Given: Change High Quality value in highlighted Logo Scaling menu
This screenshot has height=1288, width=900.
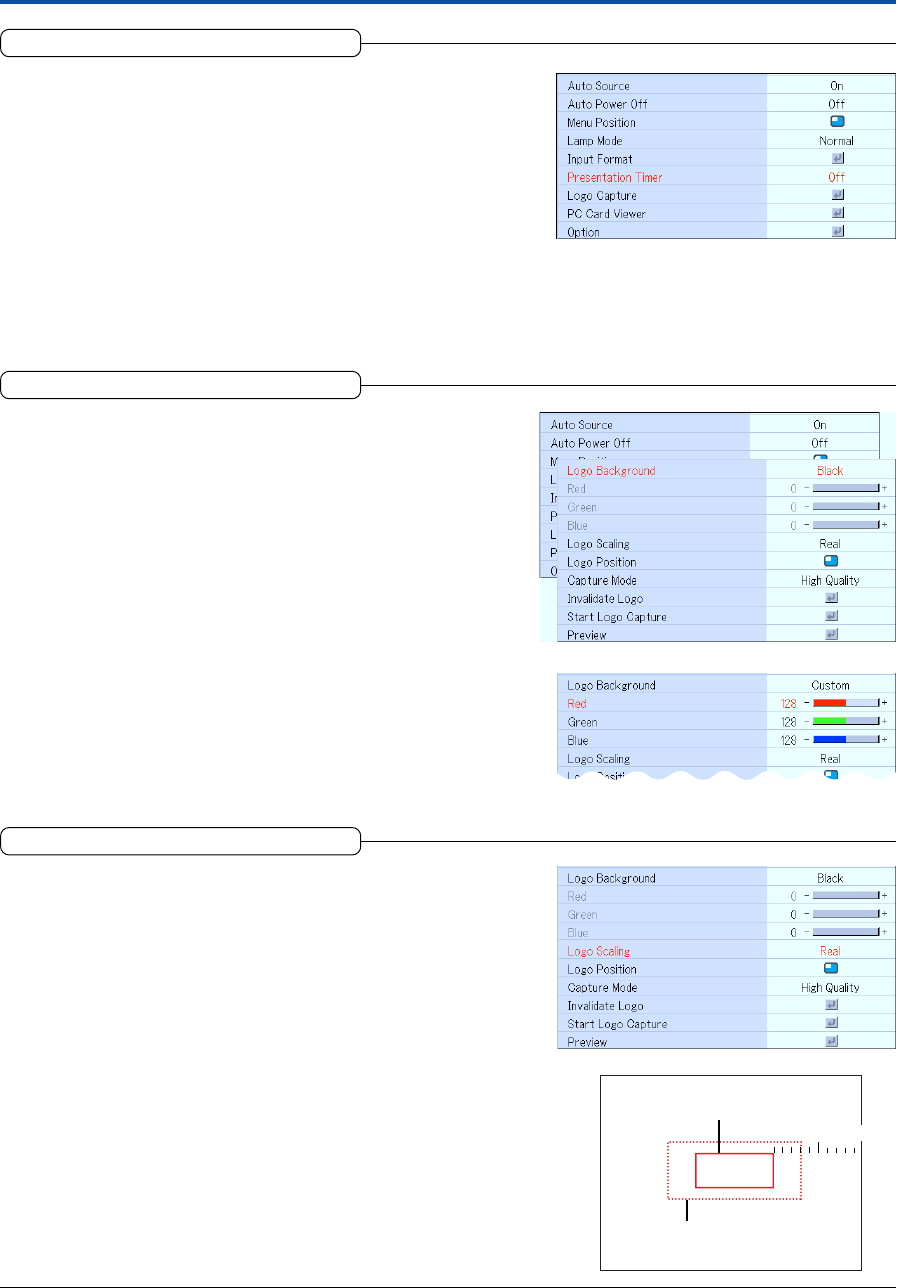Looking at the screenshot, I should tap(830, 987).
